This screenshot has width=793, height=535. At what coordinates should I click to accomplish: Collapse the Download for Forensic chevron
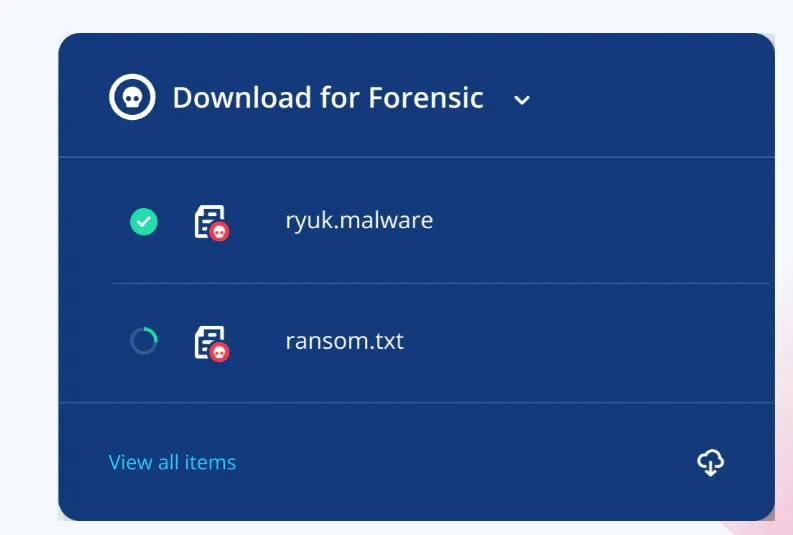tap(521, 100)
